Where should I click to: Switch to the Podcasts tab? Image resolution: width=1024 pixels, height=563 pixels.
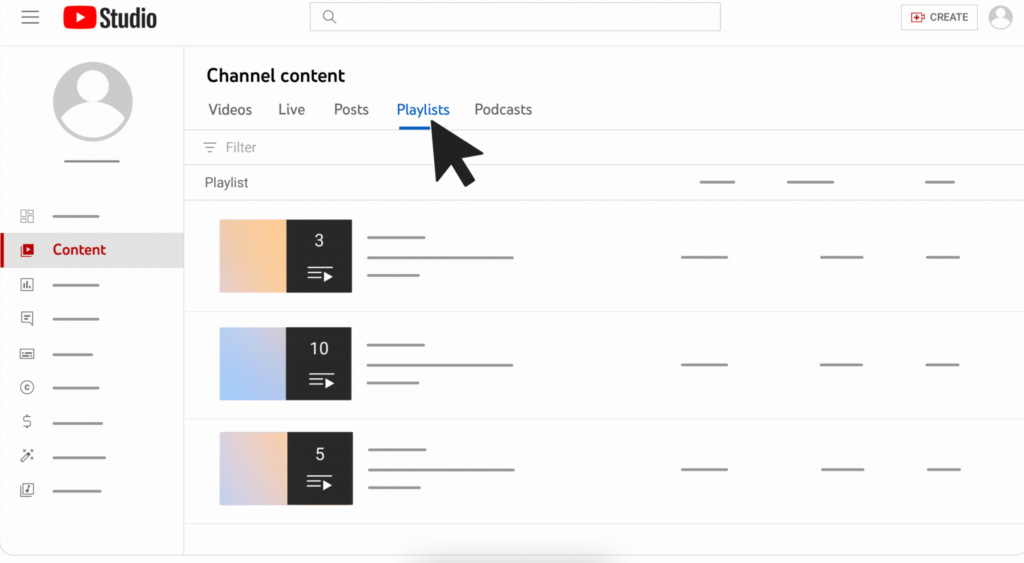pyautogui.click(x=503, y=110)
